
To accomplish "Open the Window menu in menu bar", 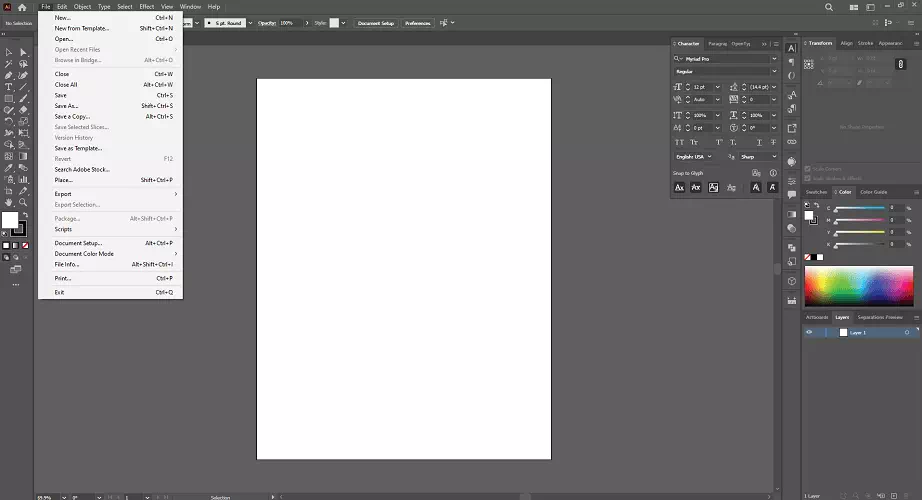I will point(190,7).
